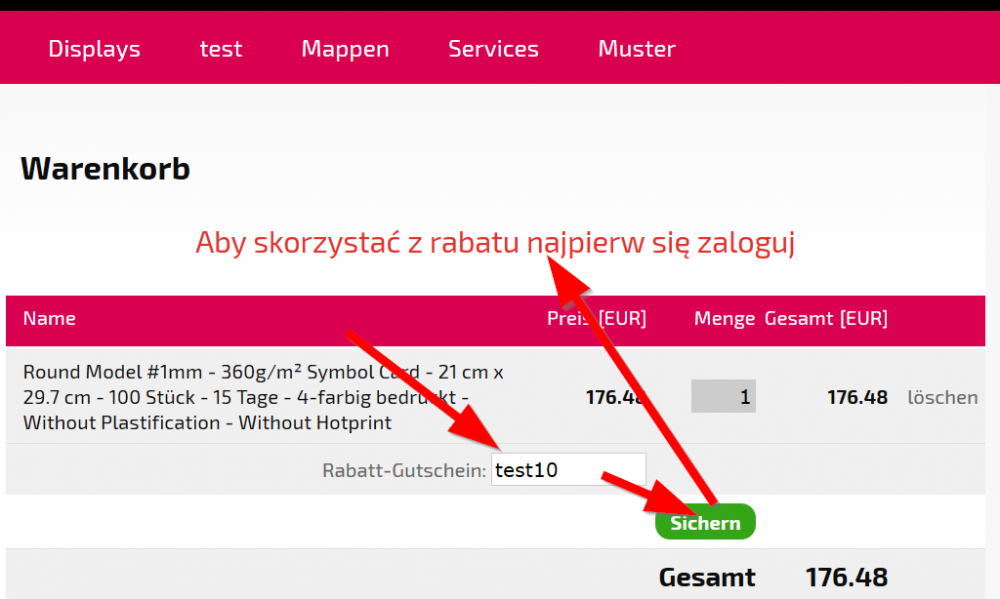Click the Preis [EUR] column header
This screenshot has width=1000, height=599.
pos(596,318)
